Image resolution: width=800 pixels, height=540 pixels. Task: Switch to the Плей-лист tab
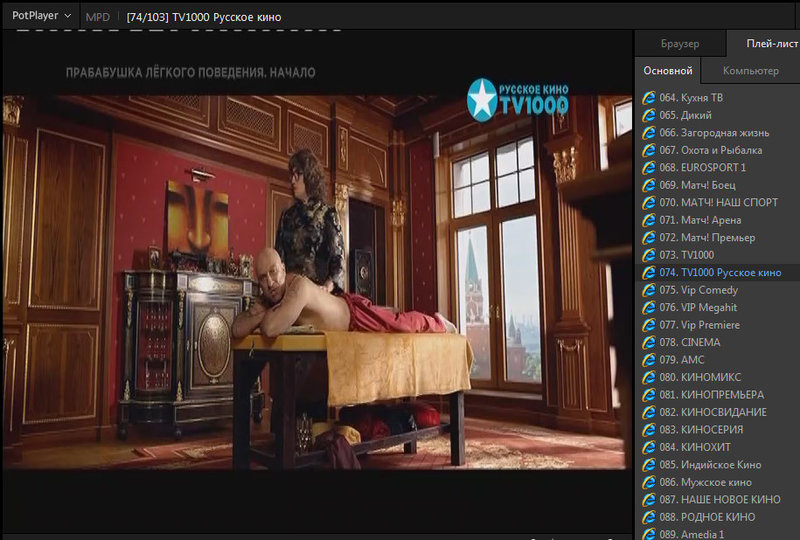pyautogui.click(x=765, y=44)
